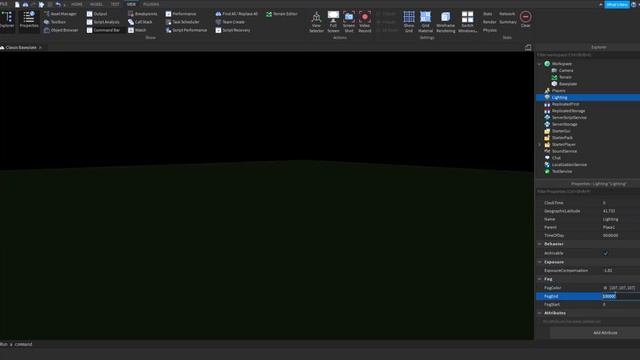Screen dimensions: 640x360
Task: Select the Classic Baseplate document tab
Action: click(21, 47)
